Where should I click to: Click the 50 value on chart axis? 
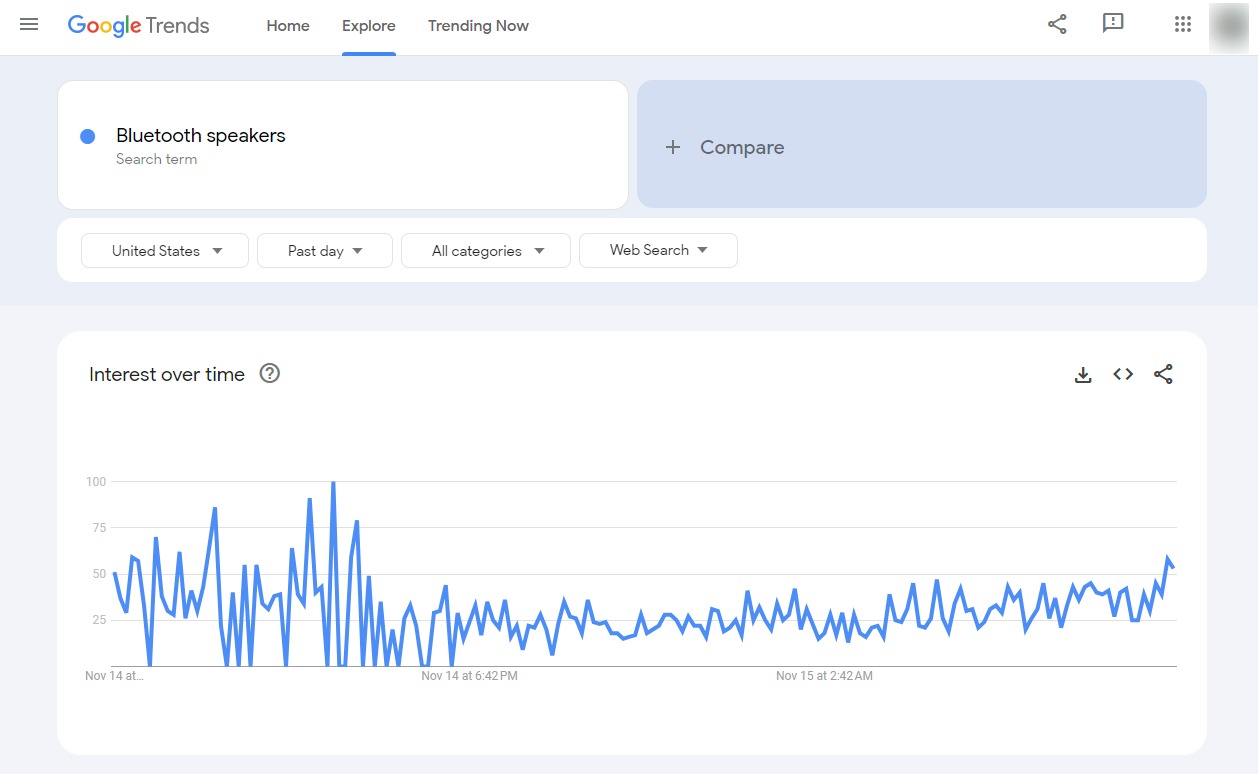pos(99,574)
